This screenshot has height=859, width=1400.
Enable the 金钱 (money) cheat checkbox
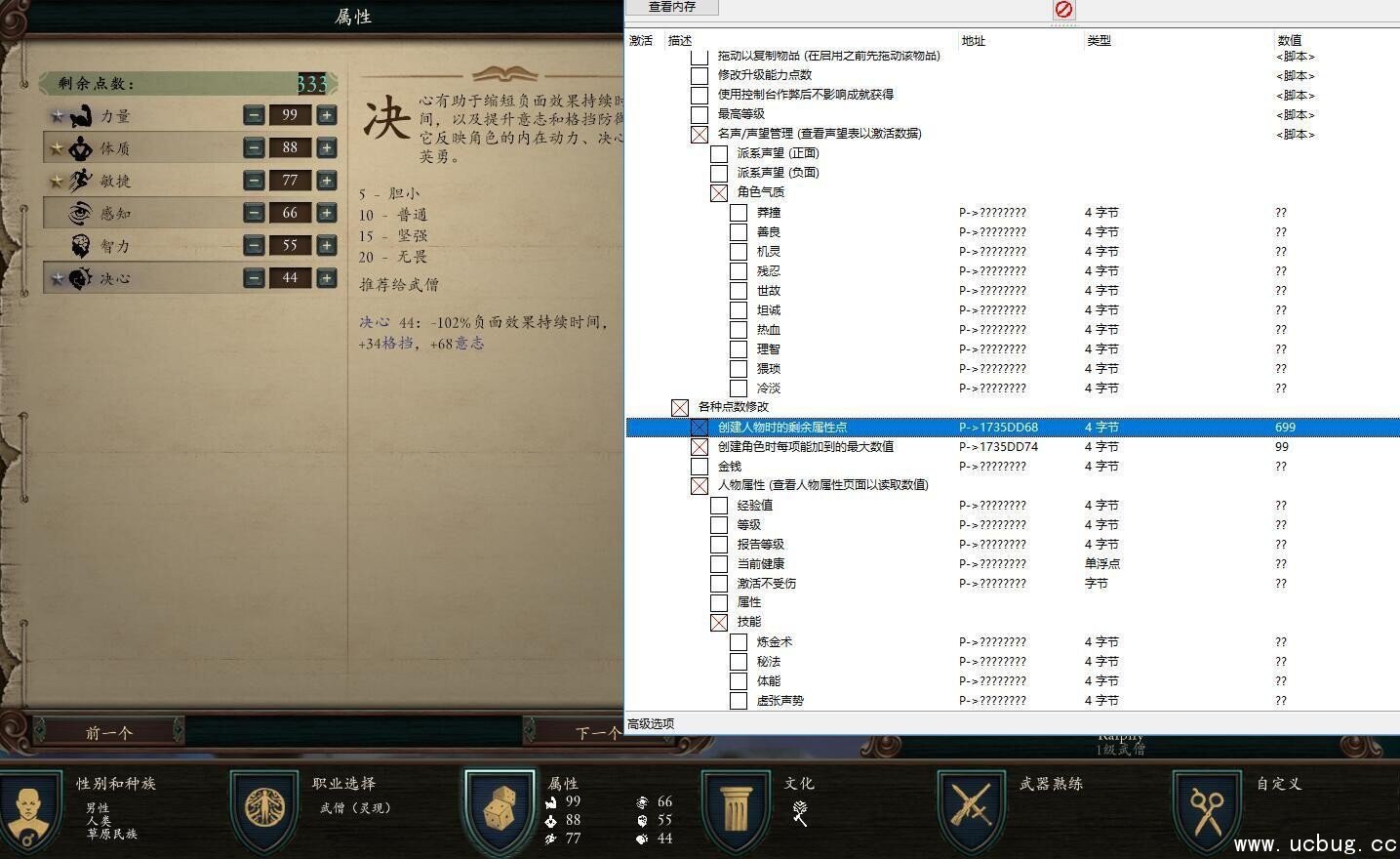coord(700,467)
